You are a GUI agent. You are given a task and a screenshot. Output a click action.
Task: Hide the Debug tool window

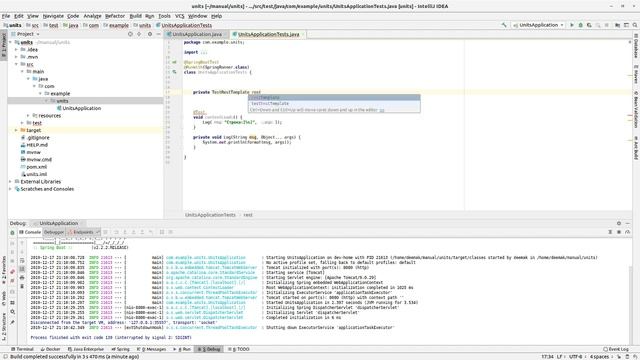tap(628, 223)
